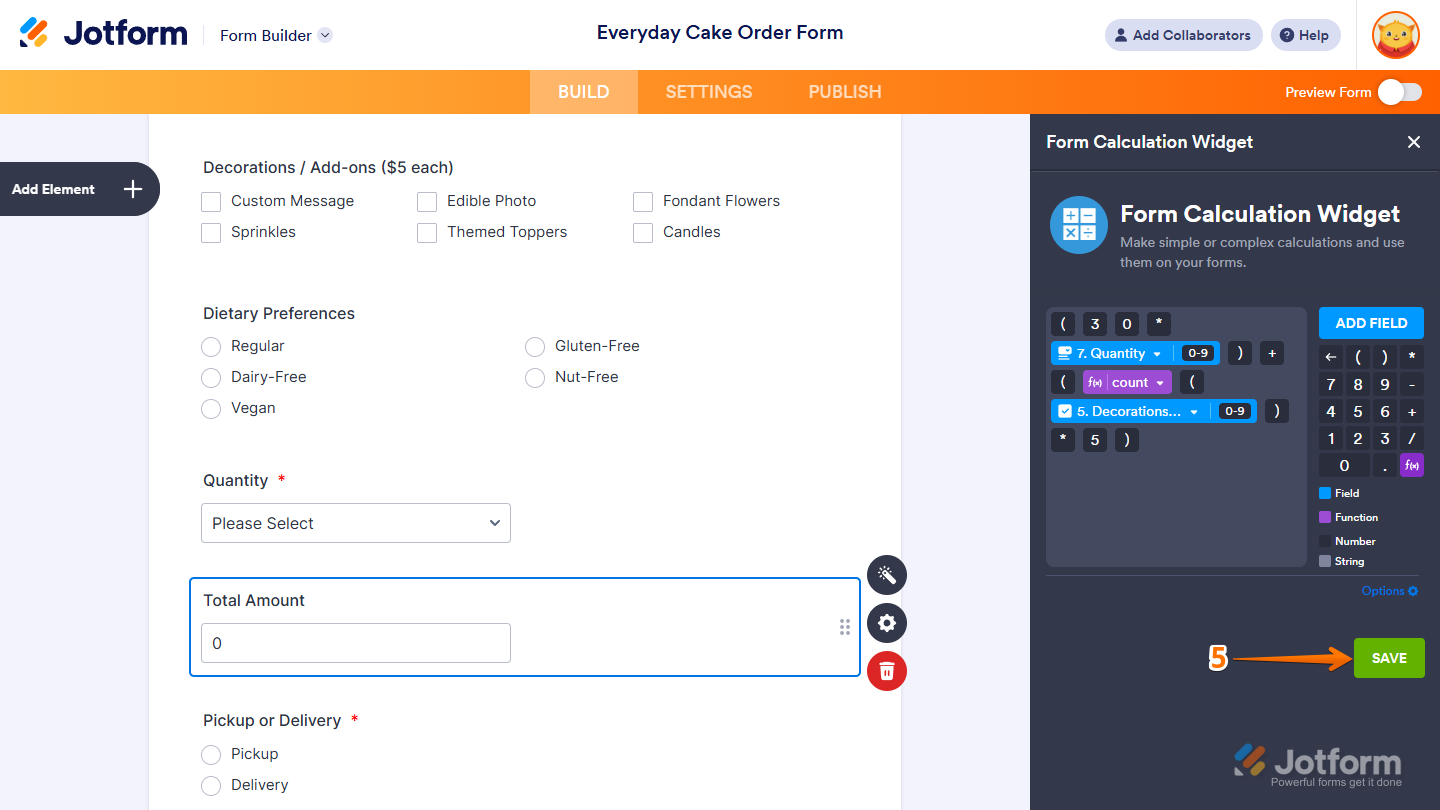Click the magic wand icon beside Total Amount
This screenshot has height=810, width=1440.
[886, 575]
